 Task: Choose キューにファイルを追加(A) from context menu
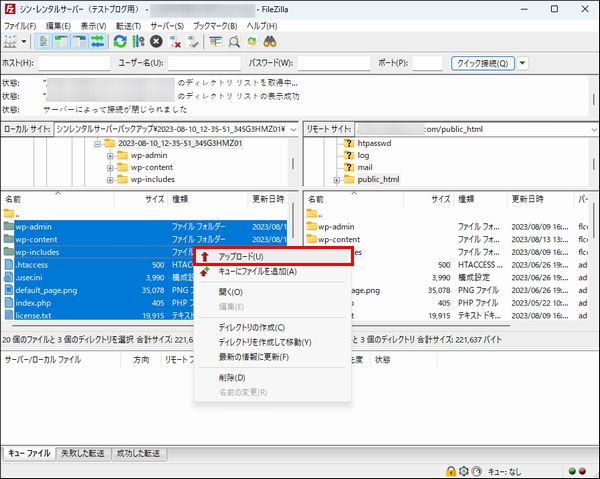click(272, 271)
